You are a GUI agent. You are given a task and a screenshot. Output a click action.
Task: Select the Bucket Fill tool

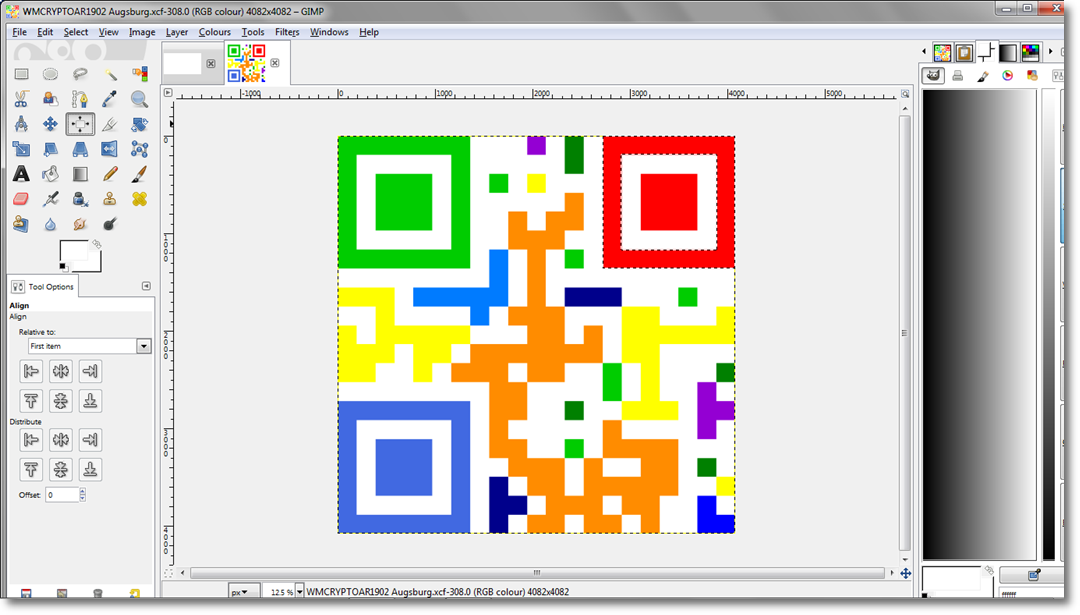tap(50, 174)
